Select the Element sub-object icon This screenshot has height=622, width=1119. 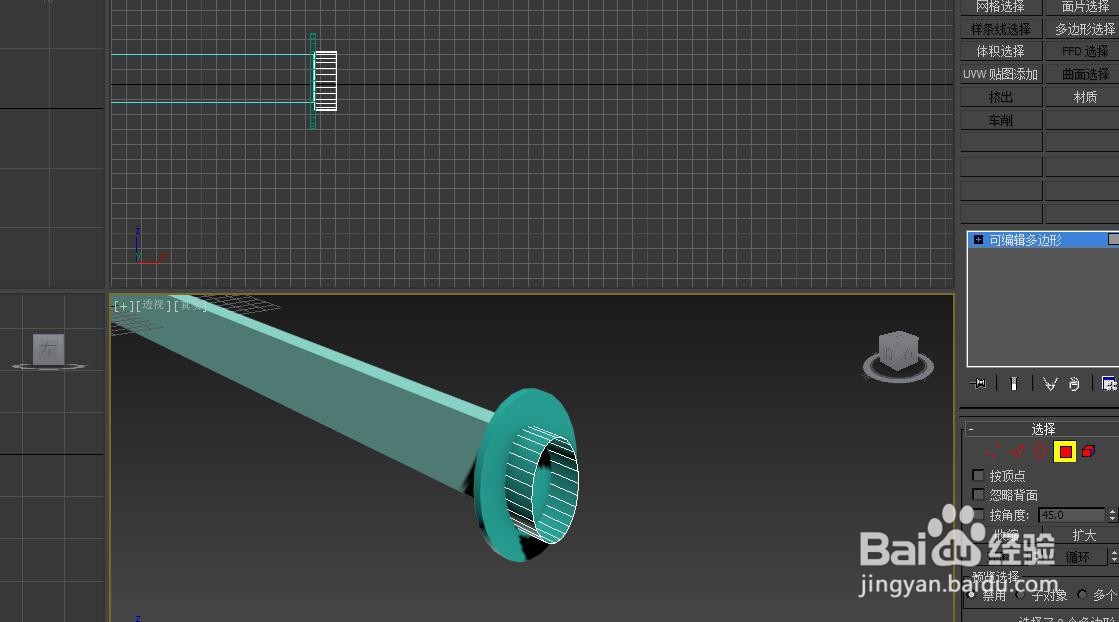coord(1087,452)
